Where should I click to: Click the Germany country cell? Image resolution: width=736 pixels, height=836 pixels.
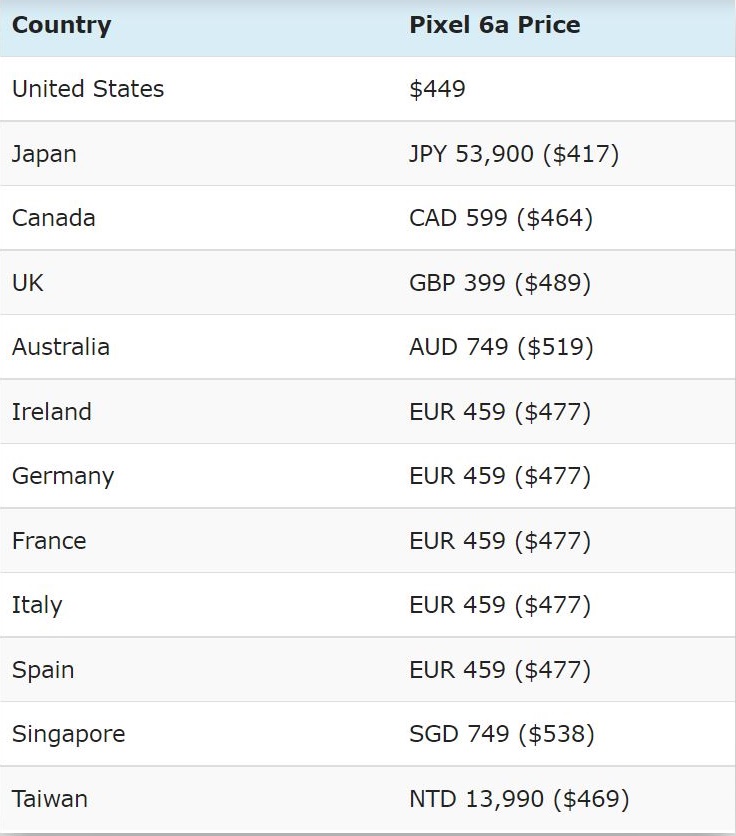click(63, 476)
